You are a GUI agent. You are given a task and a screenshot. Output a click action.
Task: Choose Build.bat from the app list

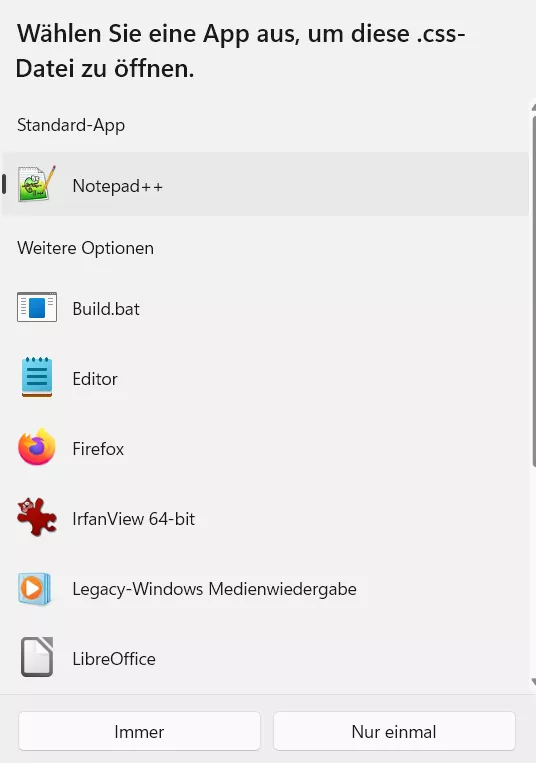tap(265, 309)
